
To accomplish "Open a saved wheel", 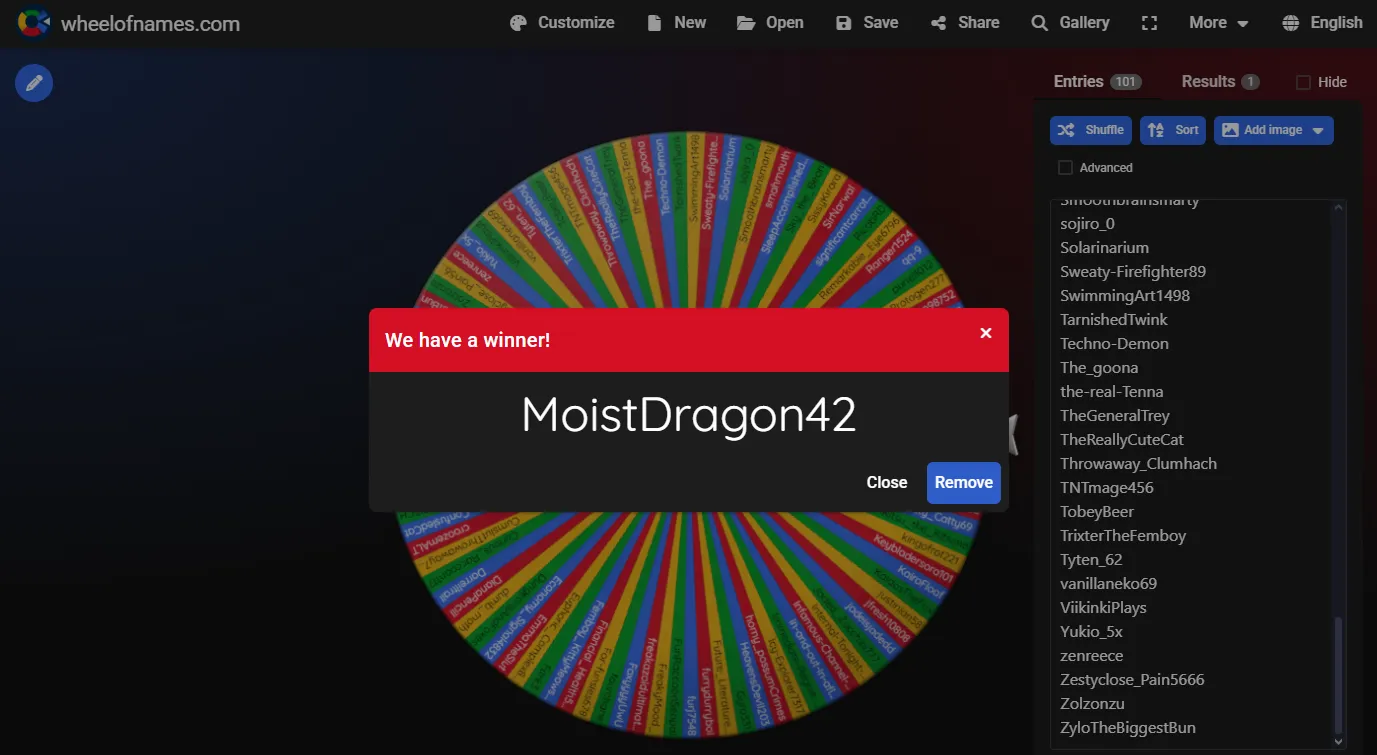I will pyautogui.click(x=770, y=22).
